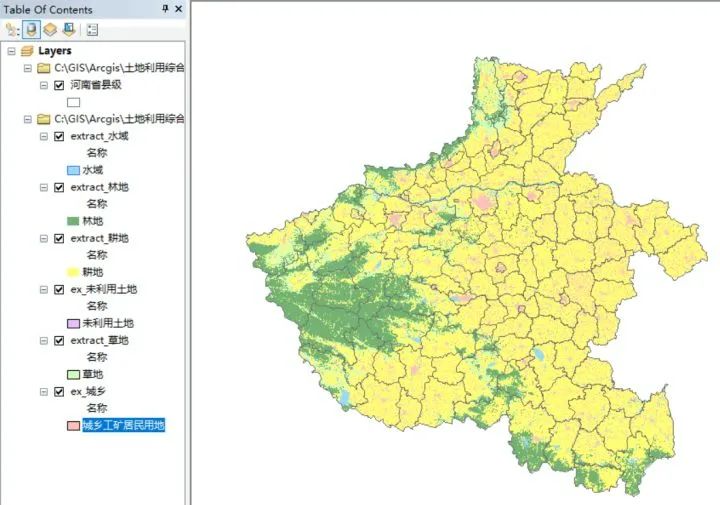Click the Layers data frame icon
The height and width of the screenshot is (505, 720).
point(27,51)
